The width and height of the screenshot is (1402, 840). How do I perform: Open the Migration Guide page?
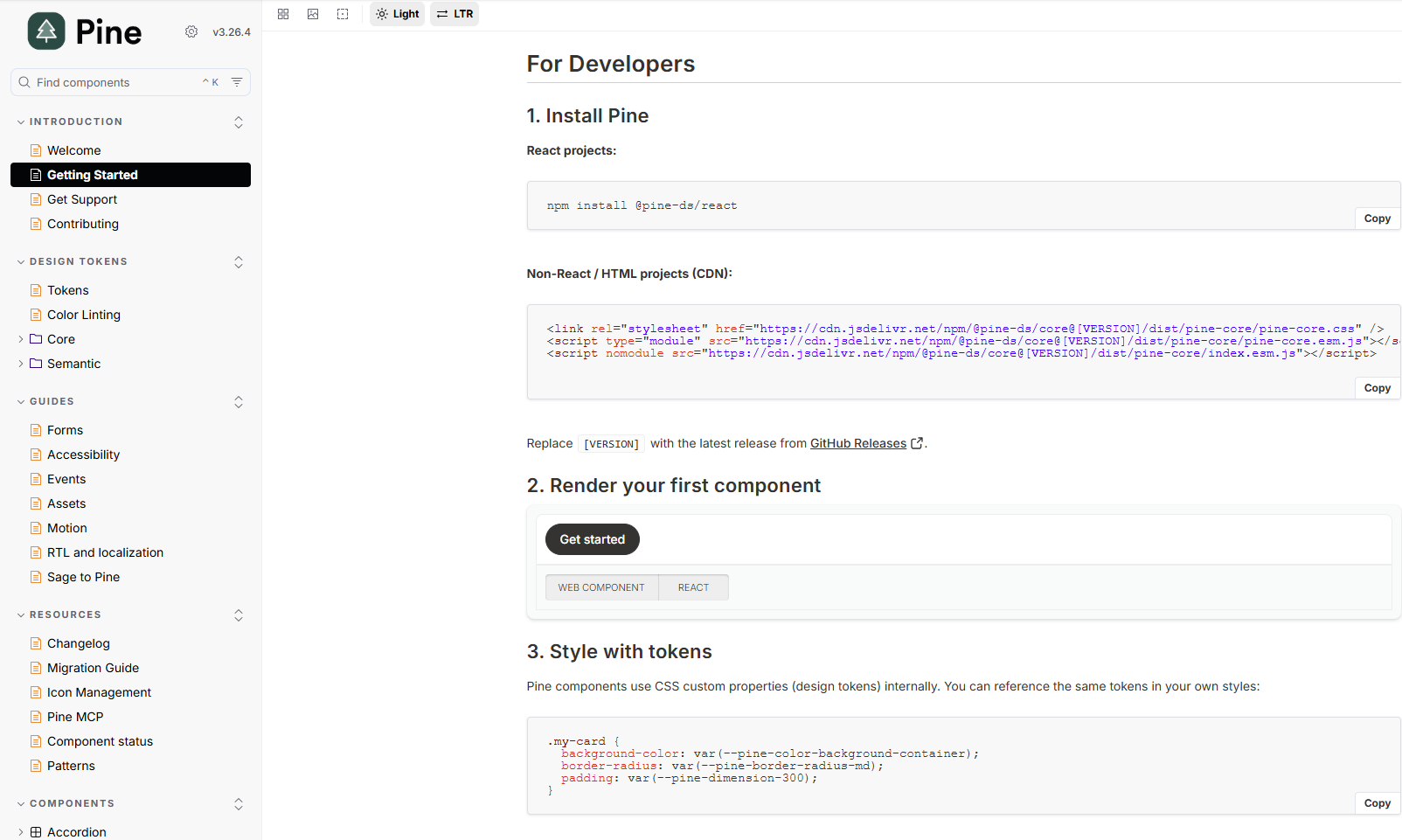point(130,668)
